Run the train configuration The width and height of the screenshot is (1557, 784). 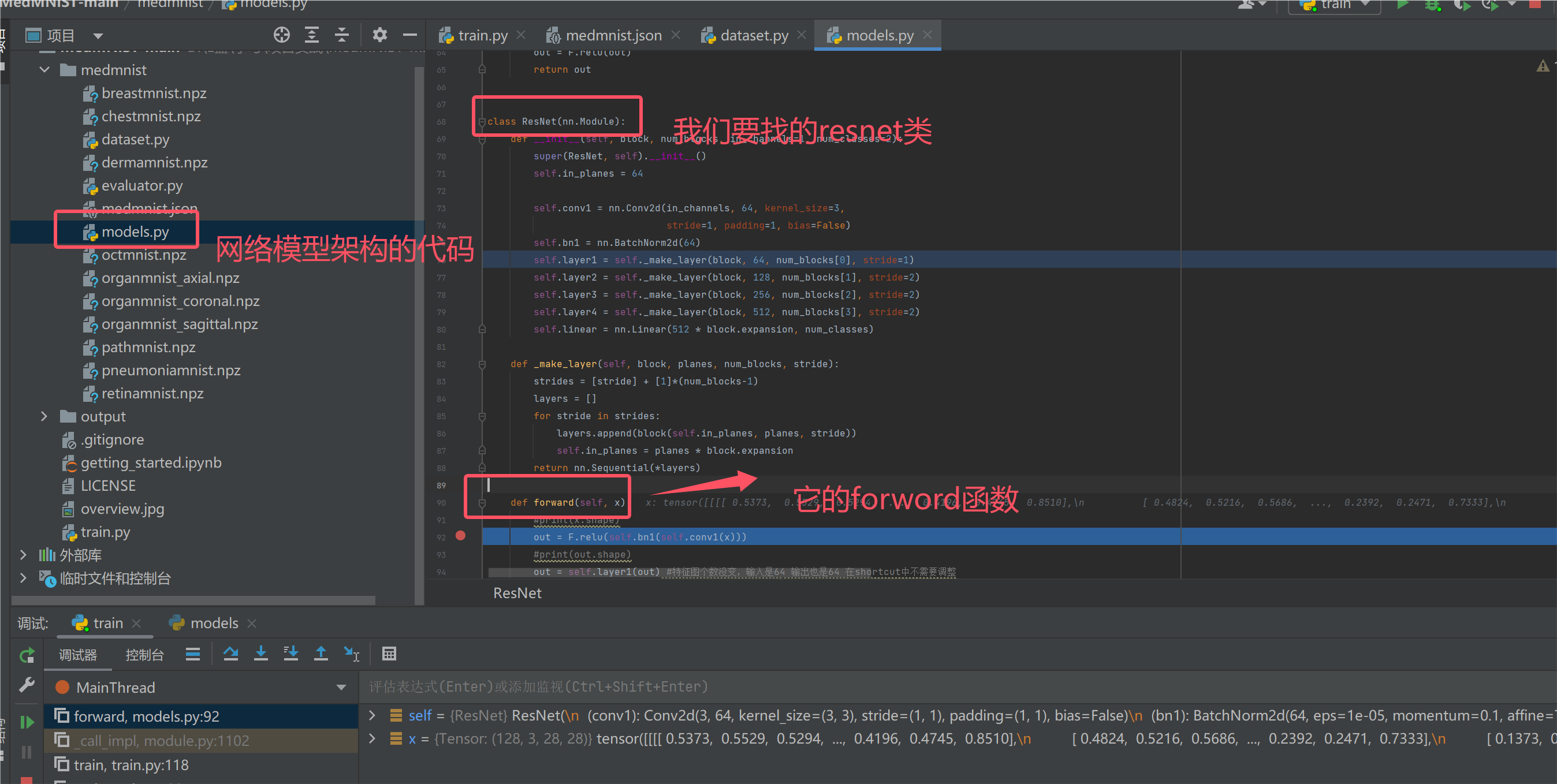[x=1403, y=5]
